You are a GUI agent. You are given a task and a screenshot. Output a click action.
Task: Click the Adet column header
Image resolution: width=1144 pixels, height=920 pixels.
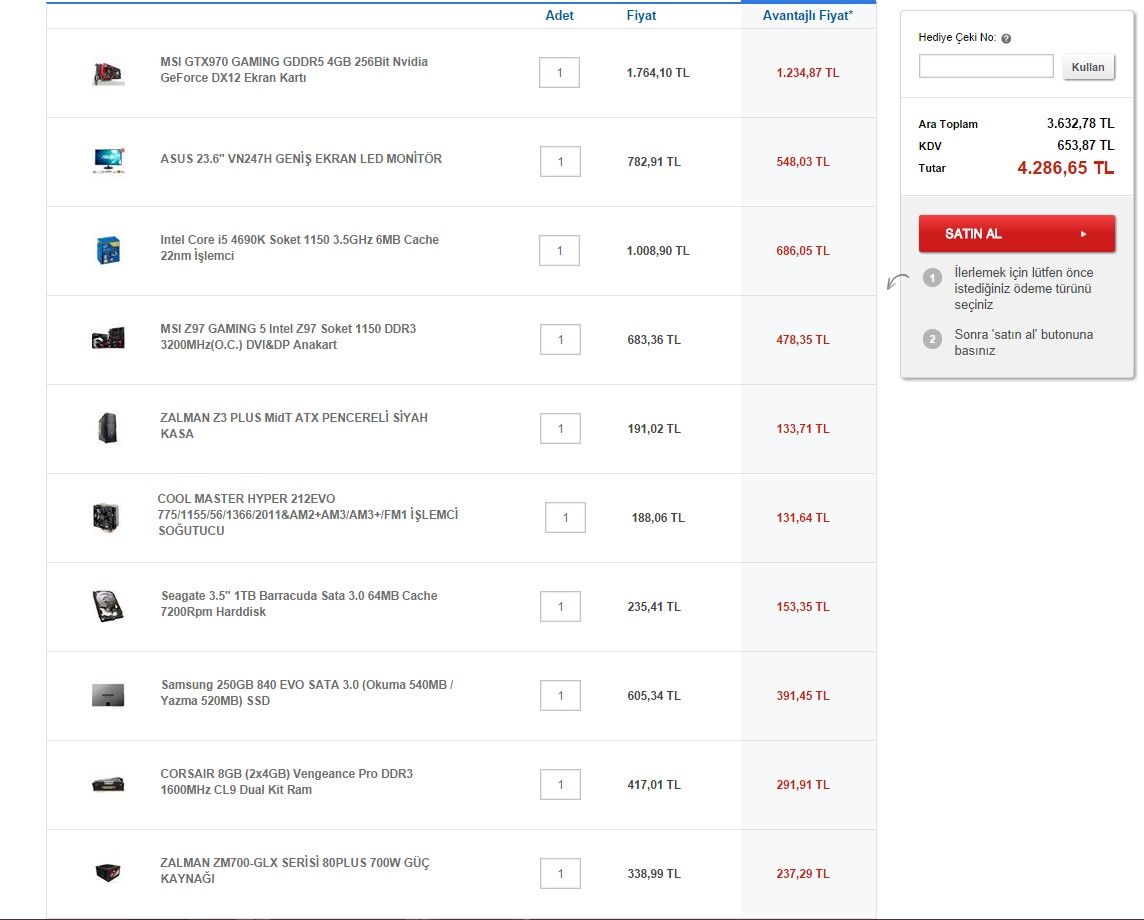tap(560, 16)
